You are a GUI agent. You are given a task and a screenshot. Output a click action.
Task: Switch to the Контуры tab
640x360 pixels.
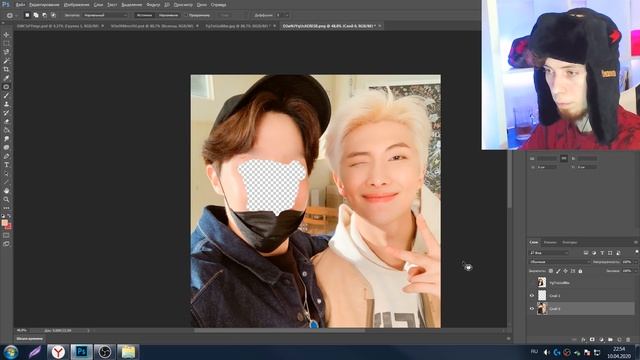[x=570, y=242]
